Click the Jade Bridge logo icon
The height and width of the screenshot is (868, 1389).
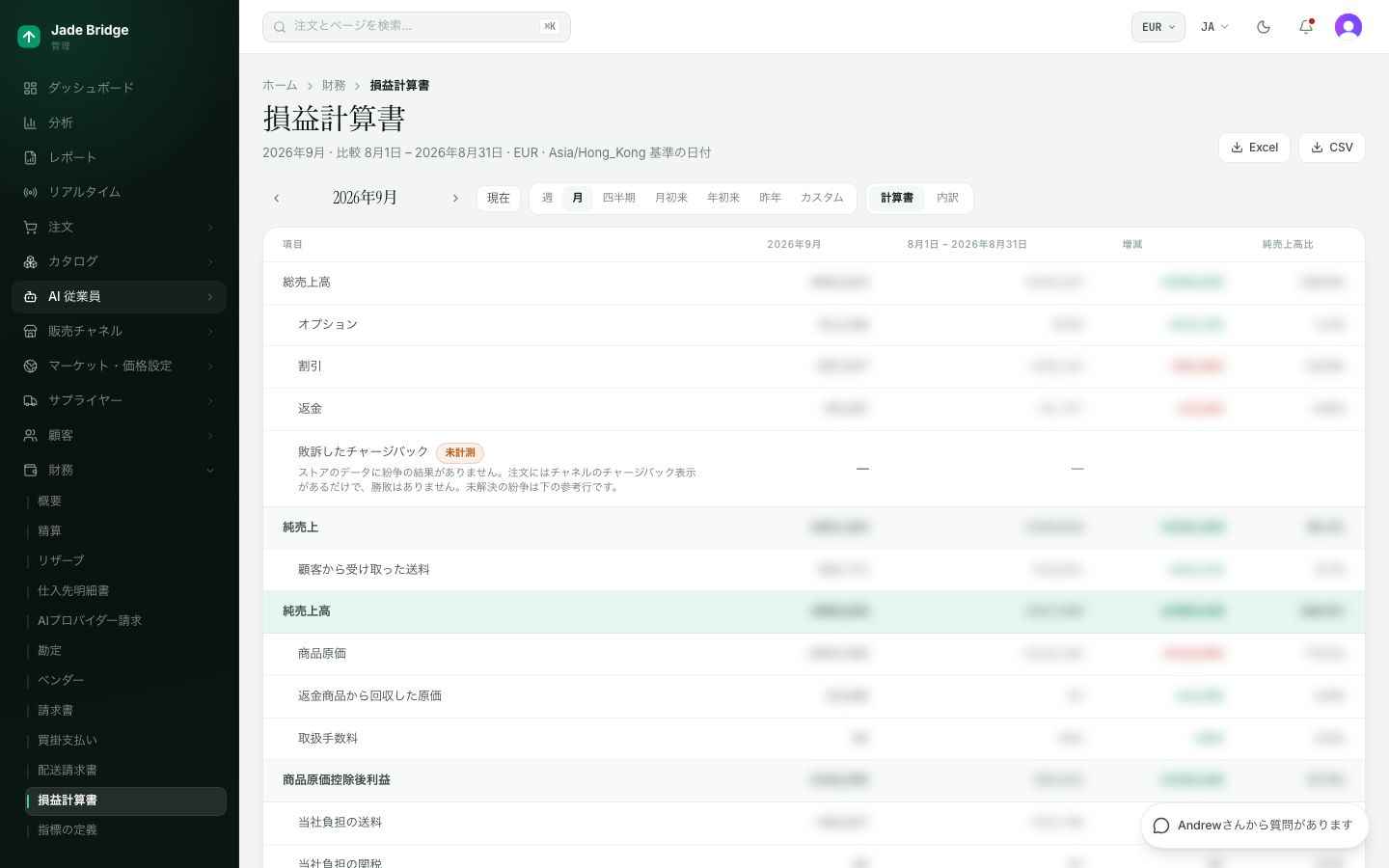pyautogui.click(x=29, y=37)
